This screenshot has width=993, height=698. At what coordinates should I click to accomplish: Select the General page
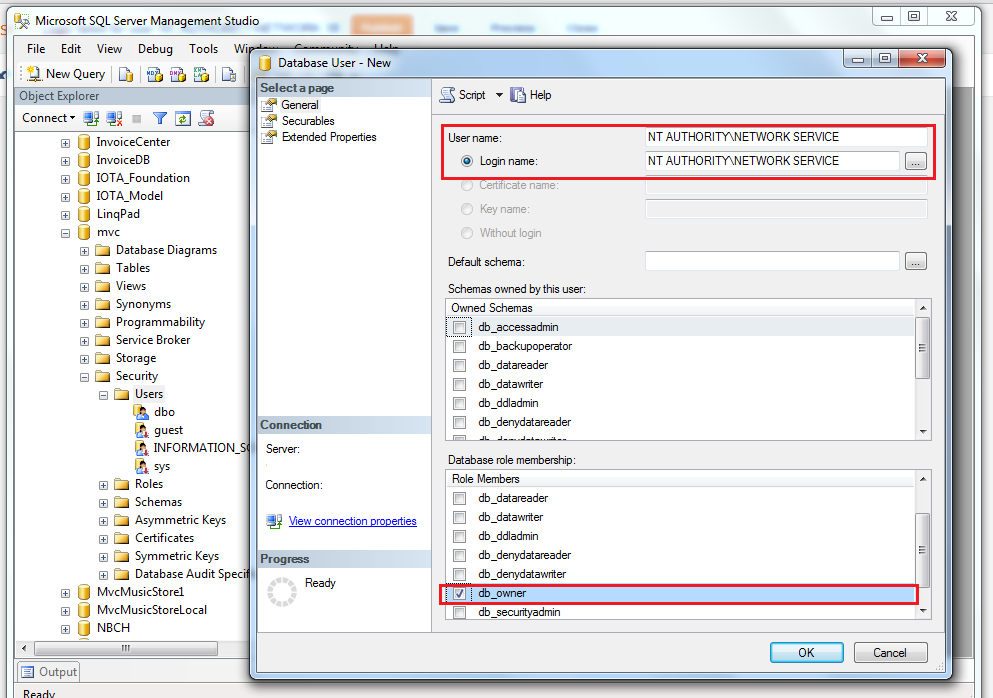pos(300,105)
